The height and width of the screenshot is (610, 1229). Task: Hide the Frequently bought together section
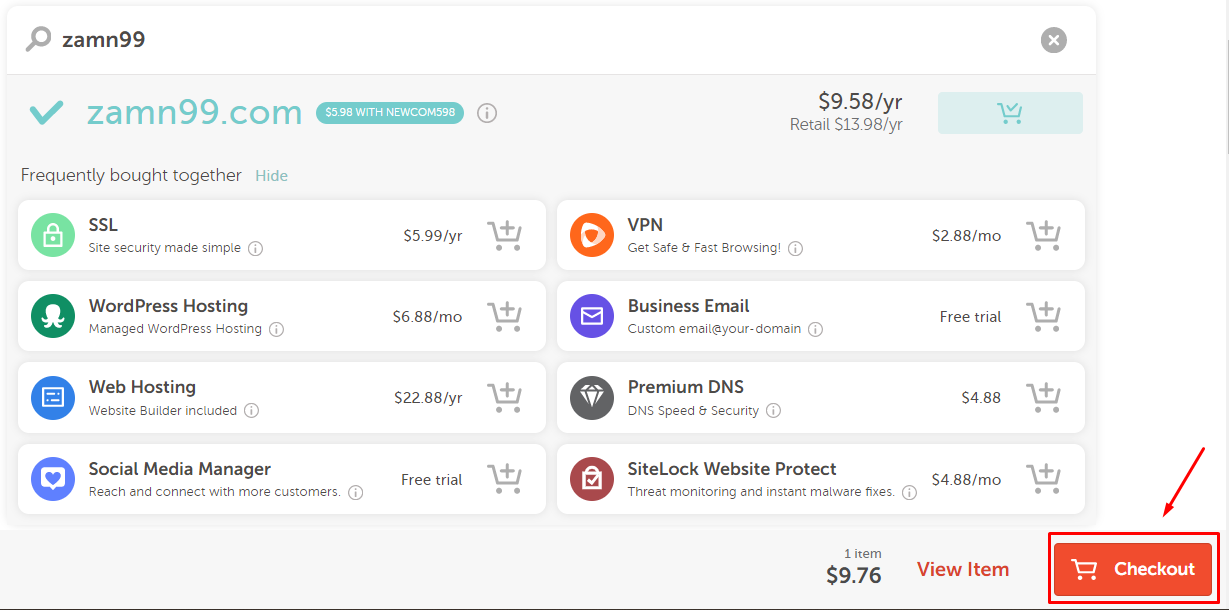tap(271, 176)
